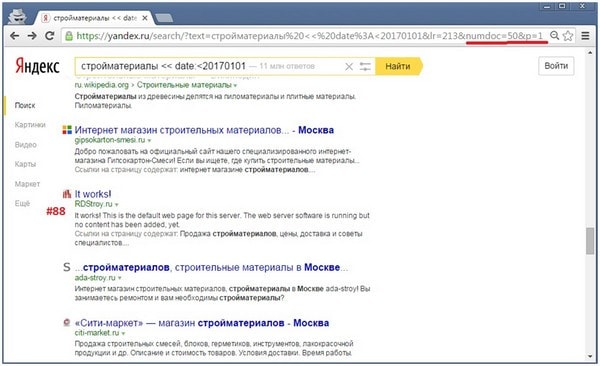Open the Chrome hamburger menu
The image size is (600, 366).
pos(585,36)
